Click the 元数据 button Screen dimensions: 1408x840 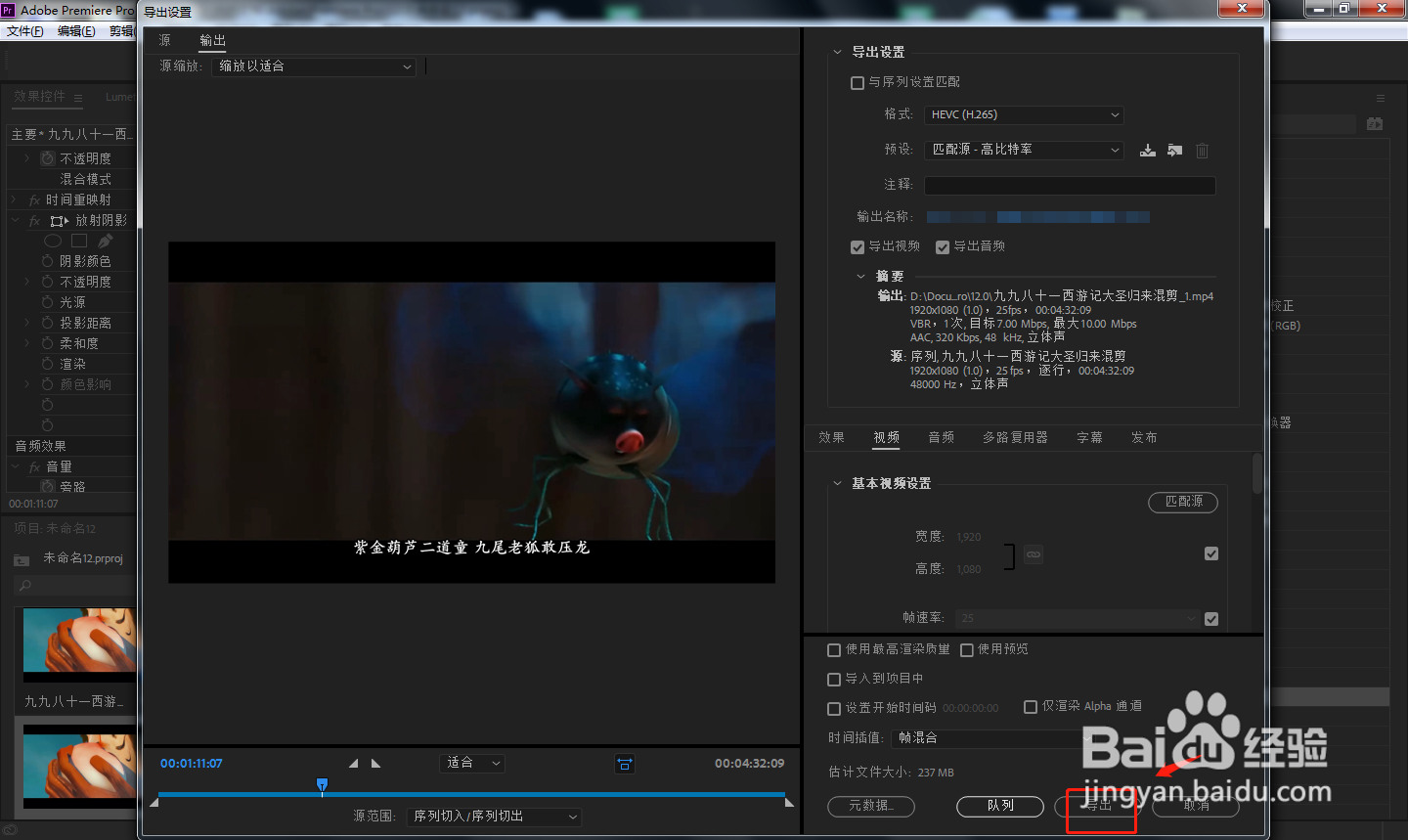tap(871, 806)
